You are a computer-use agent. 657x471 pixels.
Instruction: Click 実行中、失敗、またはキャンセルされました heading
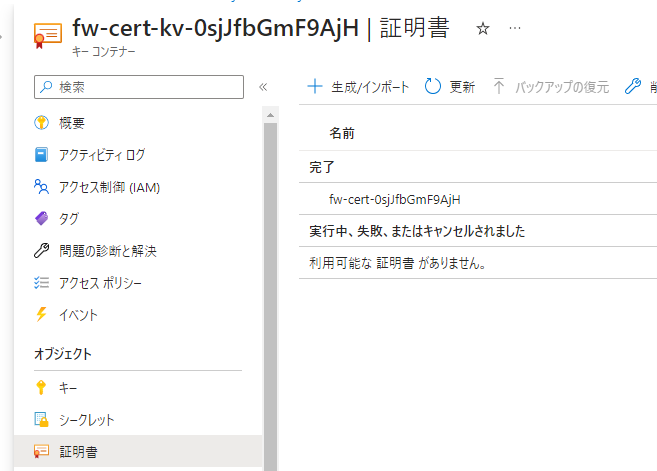tap(417, 231)
